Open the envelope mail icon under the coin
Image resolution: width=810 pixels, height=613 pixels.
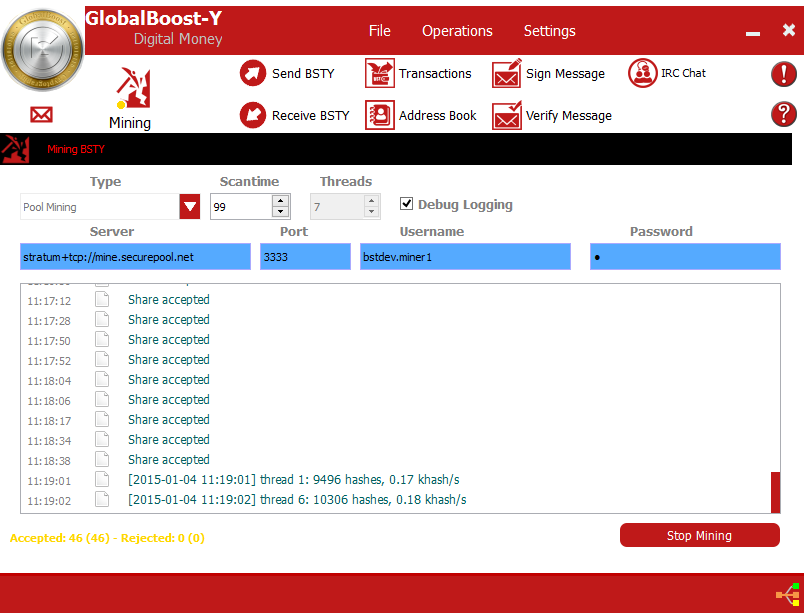tap(41, 114)
